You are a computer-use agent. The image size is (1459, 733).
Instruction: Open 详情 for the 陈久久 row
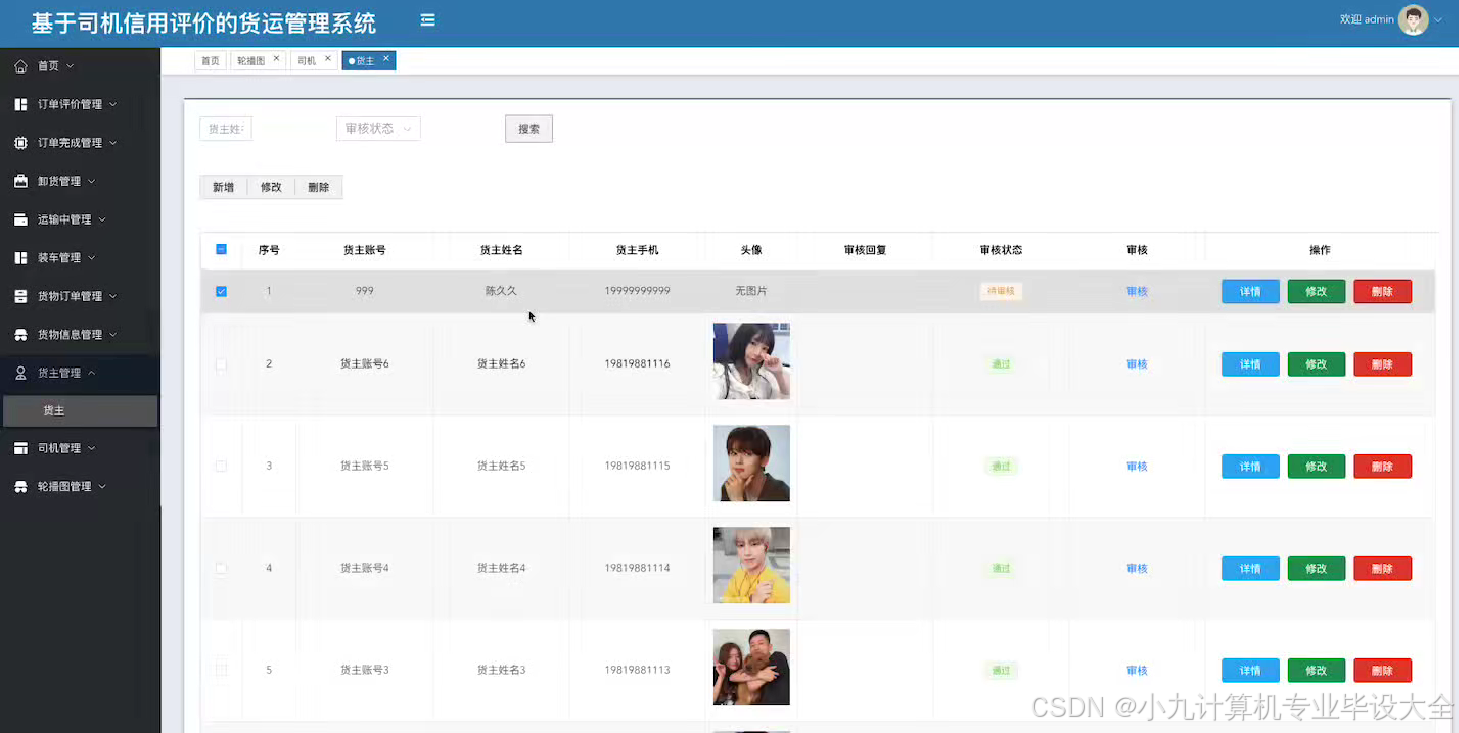click(1250, 292)
